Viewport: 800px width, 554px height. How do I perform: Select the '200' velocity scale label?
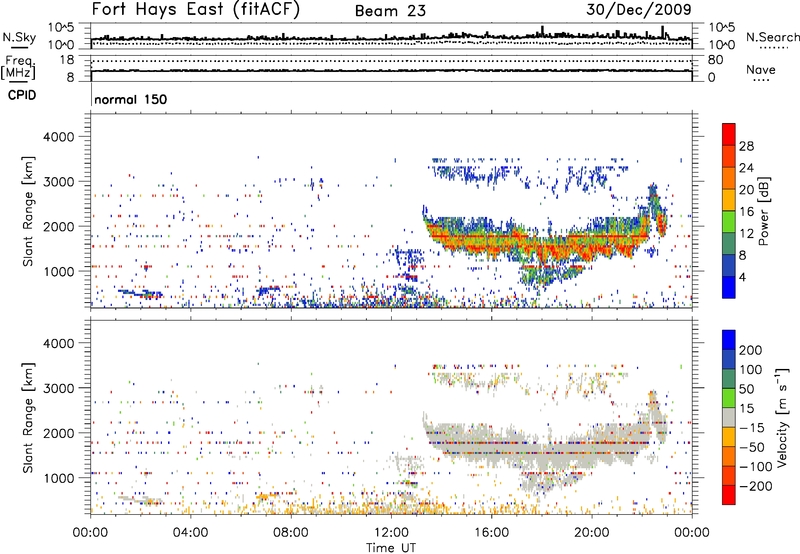tap(751, 350)
